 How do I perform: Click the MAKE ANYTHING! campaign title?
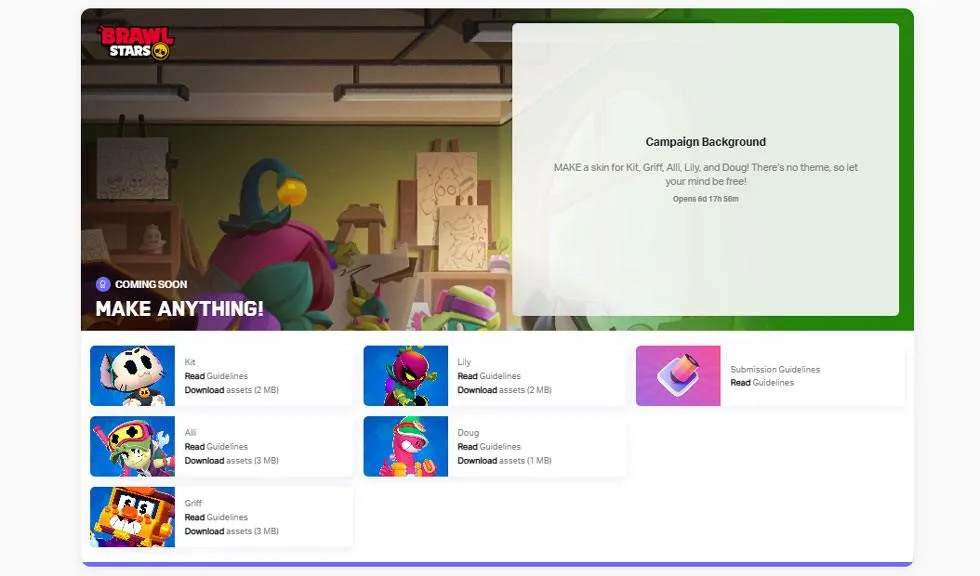tap(180, 309)
